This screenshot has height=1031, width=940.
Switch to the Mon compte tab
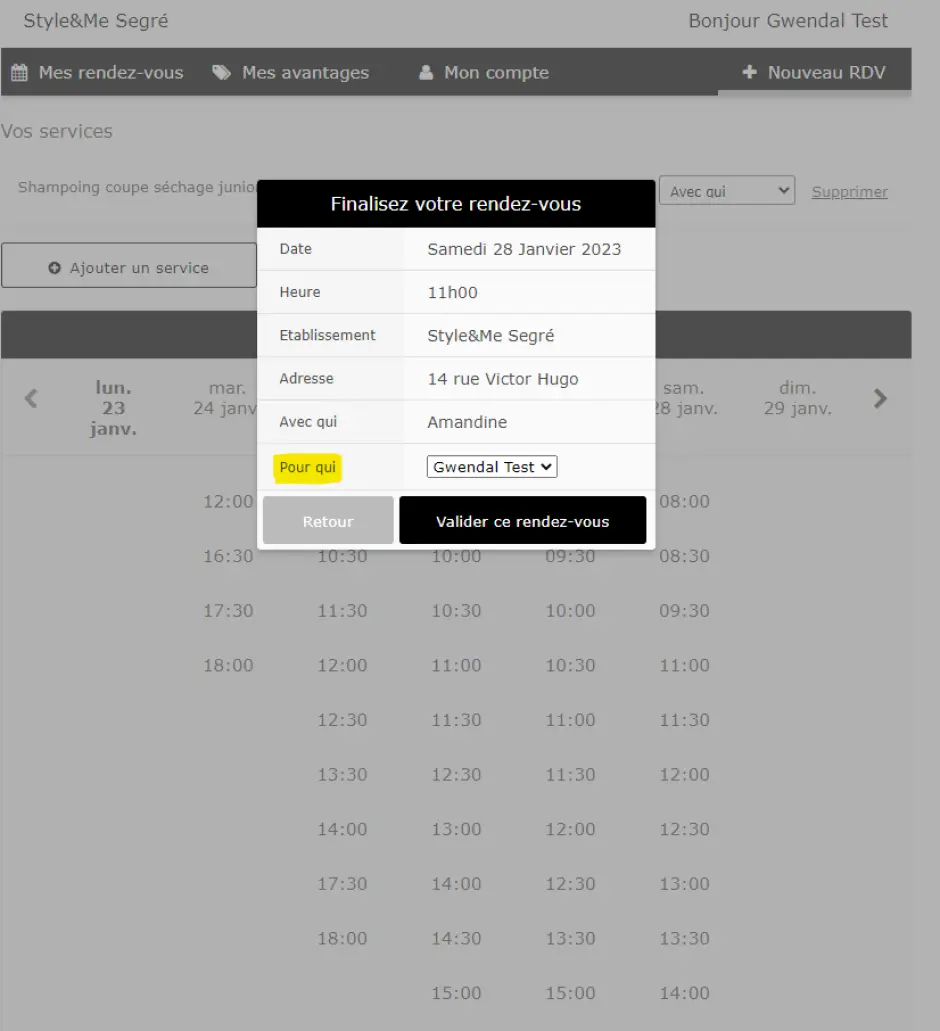[x=484, y=73]
